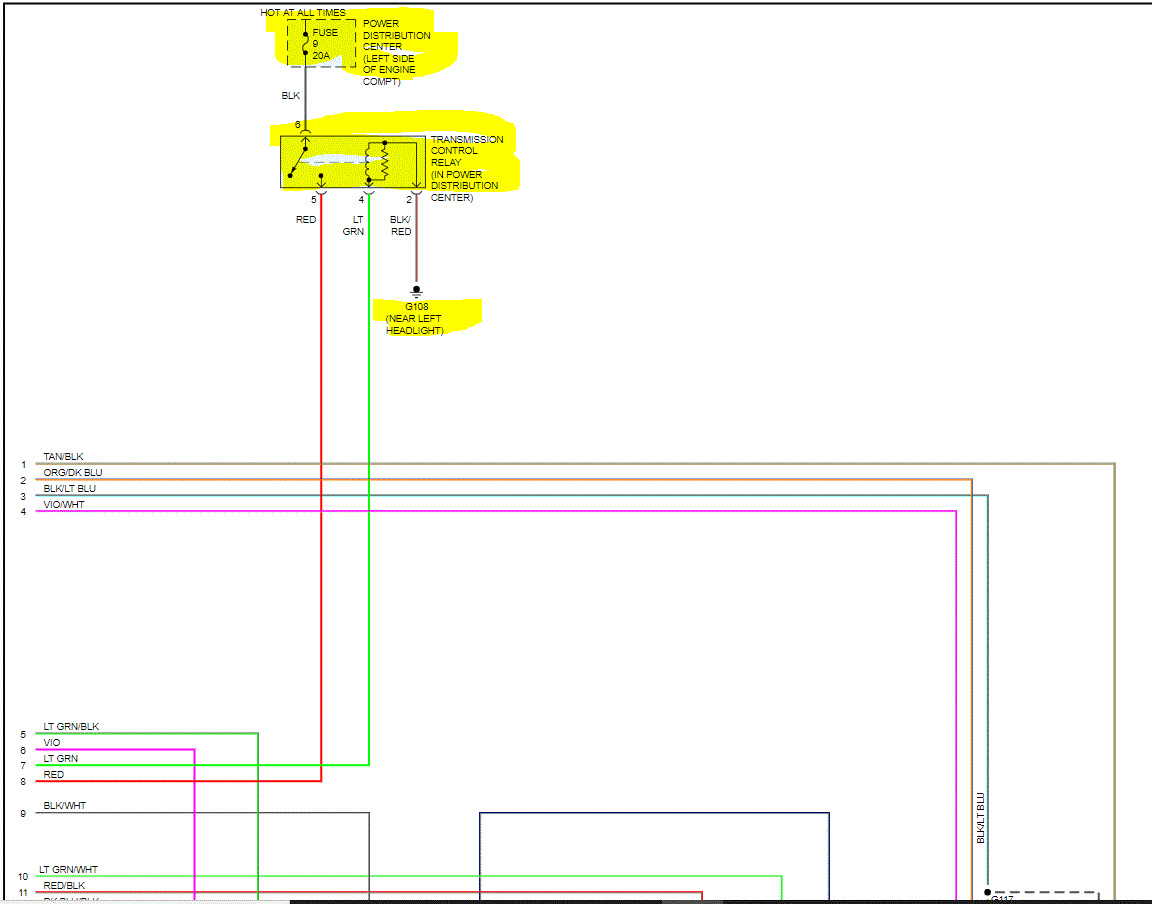The width and height of the screenshot is (1152, 904).
Task: Click the TRANSMISSION CONTROL RELAY label
Action: click(x=467, y=168)
